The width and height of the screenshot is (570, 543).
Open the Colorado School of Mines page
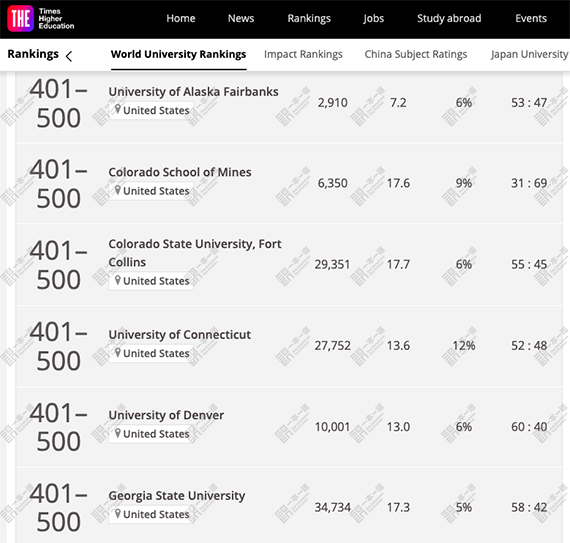coord(180,172)
